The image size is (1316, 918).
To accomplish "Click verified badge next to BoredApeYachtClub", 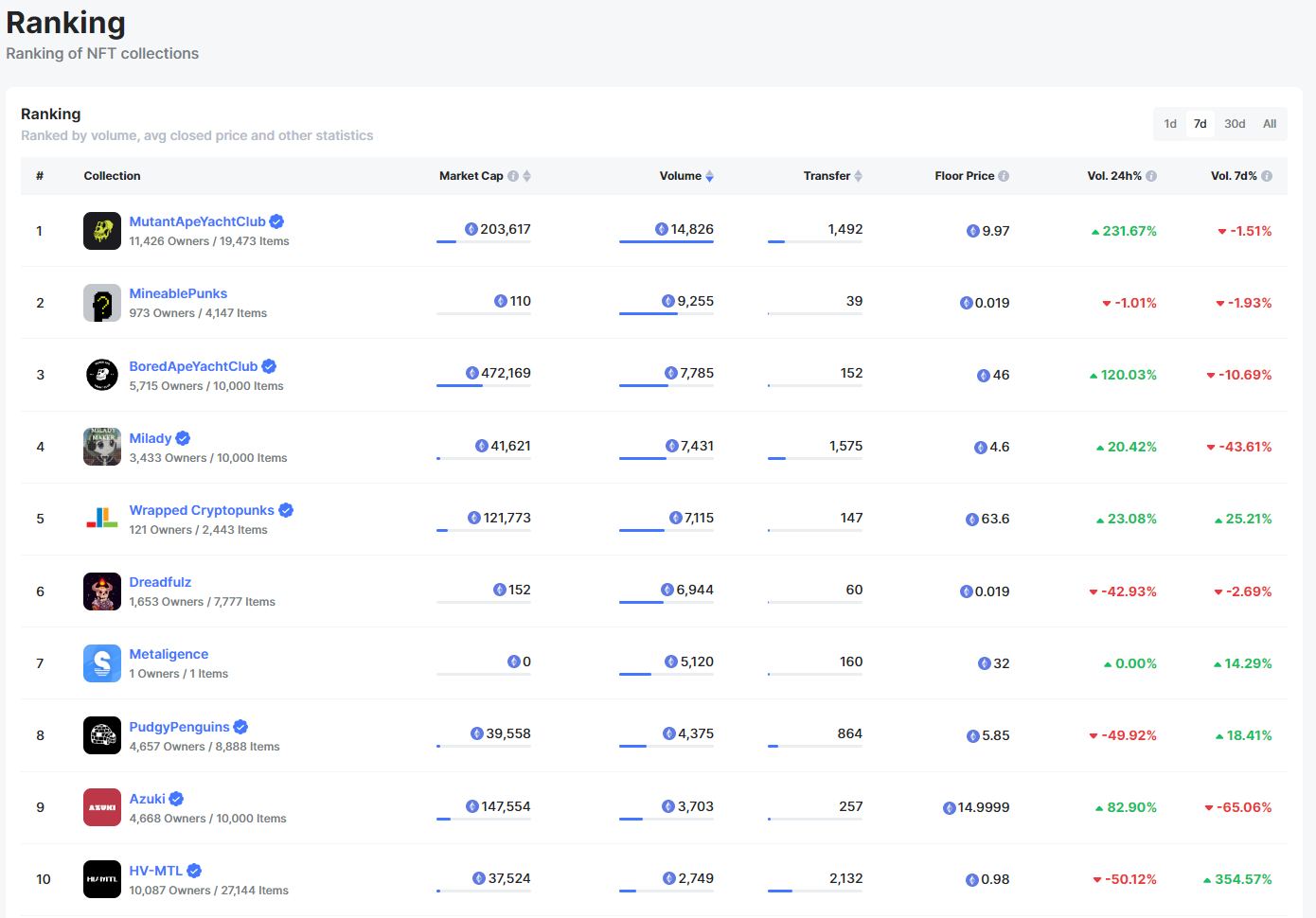I will [x=269, y=366].
